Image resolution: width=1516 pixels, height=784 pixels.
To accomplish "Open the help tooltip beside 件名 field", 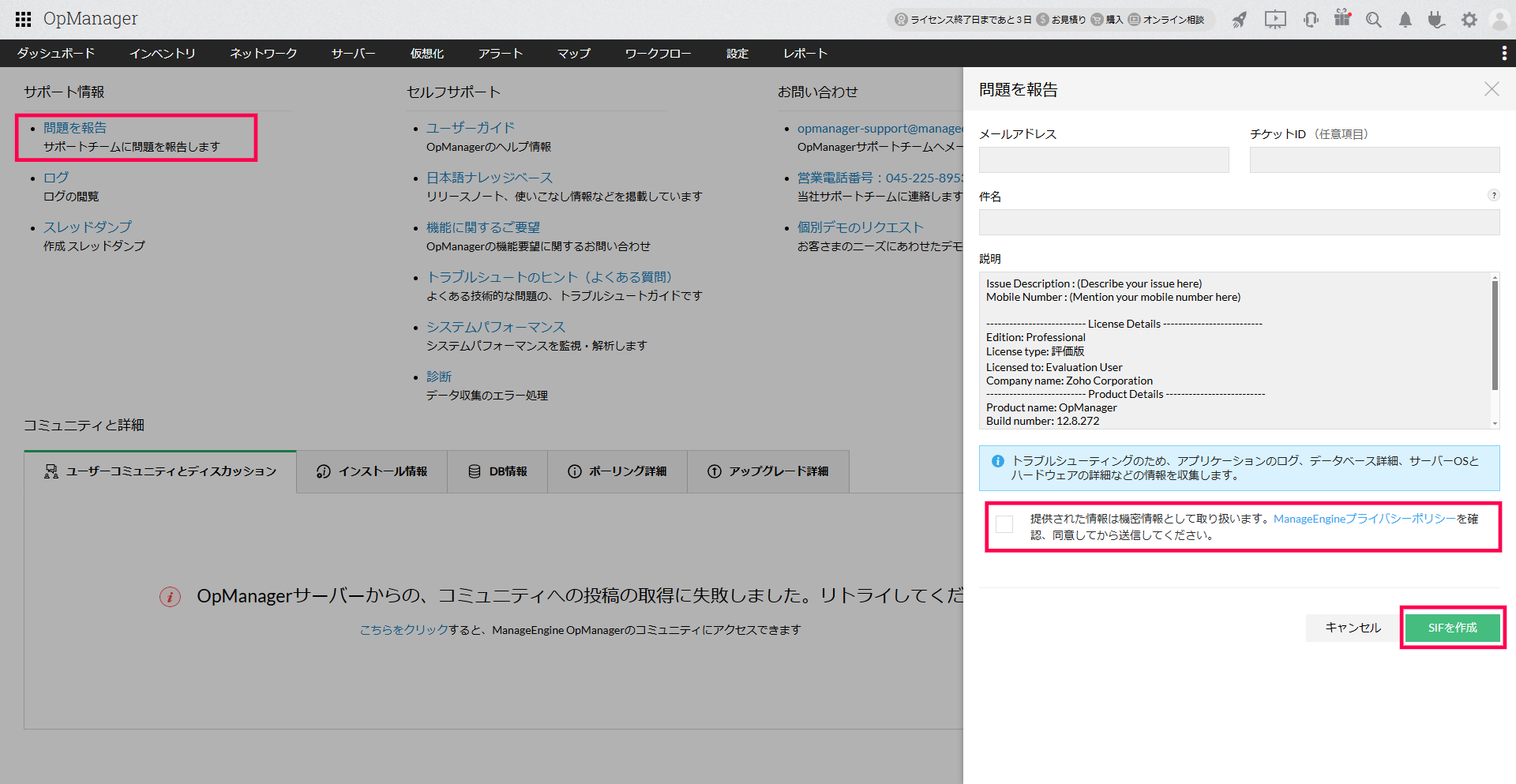I will (x=1494, y=195).
